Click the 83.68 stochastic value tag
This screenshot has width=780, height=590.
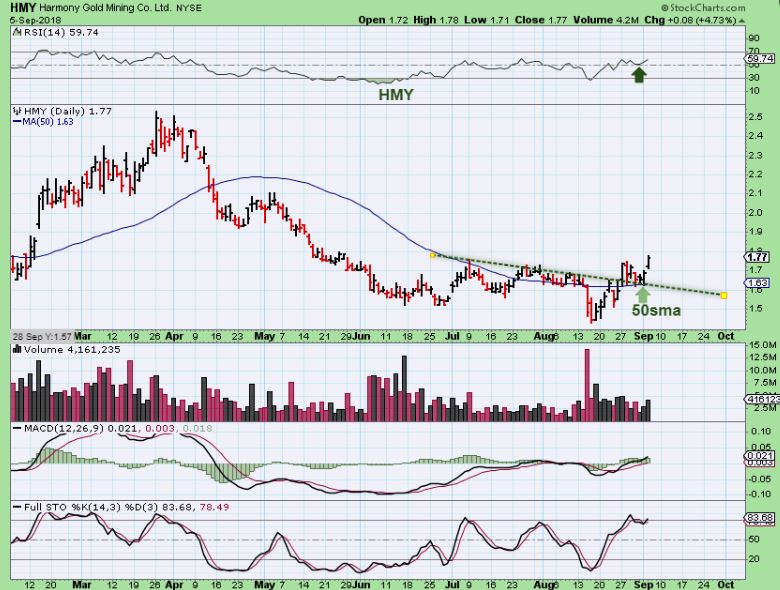760,518
